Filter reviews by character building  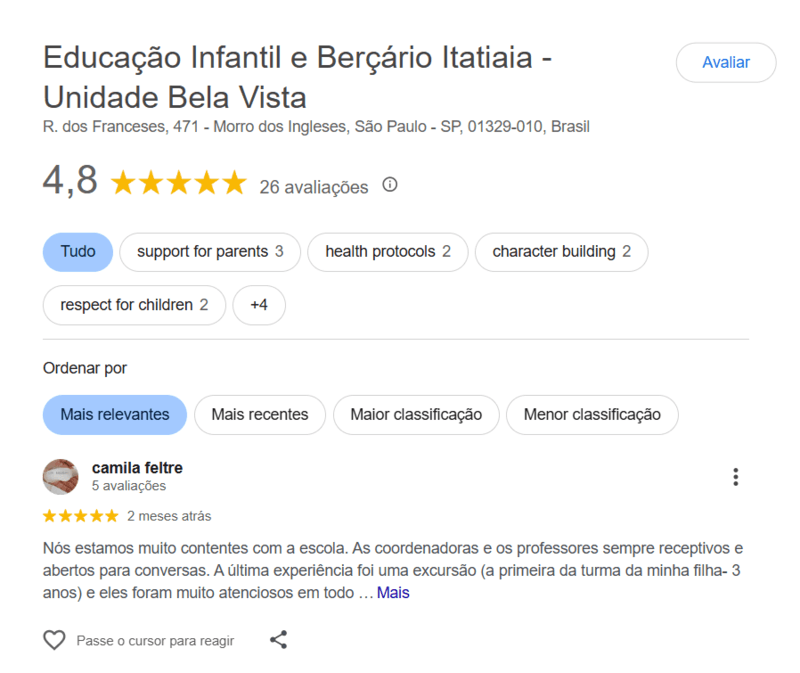coord(561,252)
